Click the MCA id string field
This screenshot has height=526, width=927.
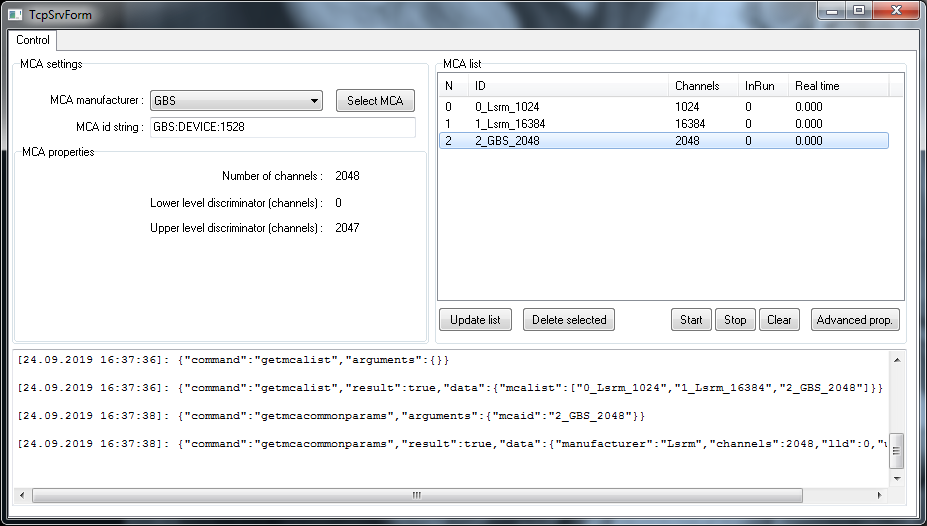[x=282, y=128]
